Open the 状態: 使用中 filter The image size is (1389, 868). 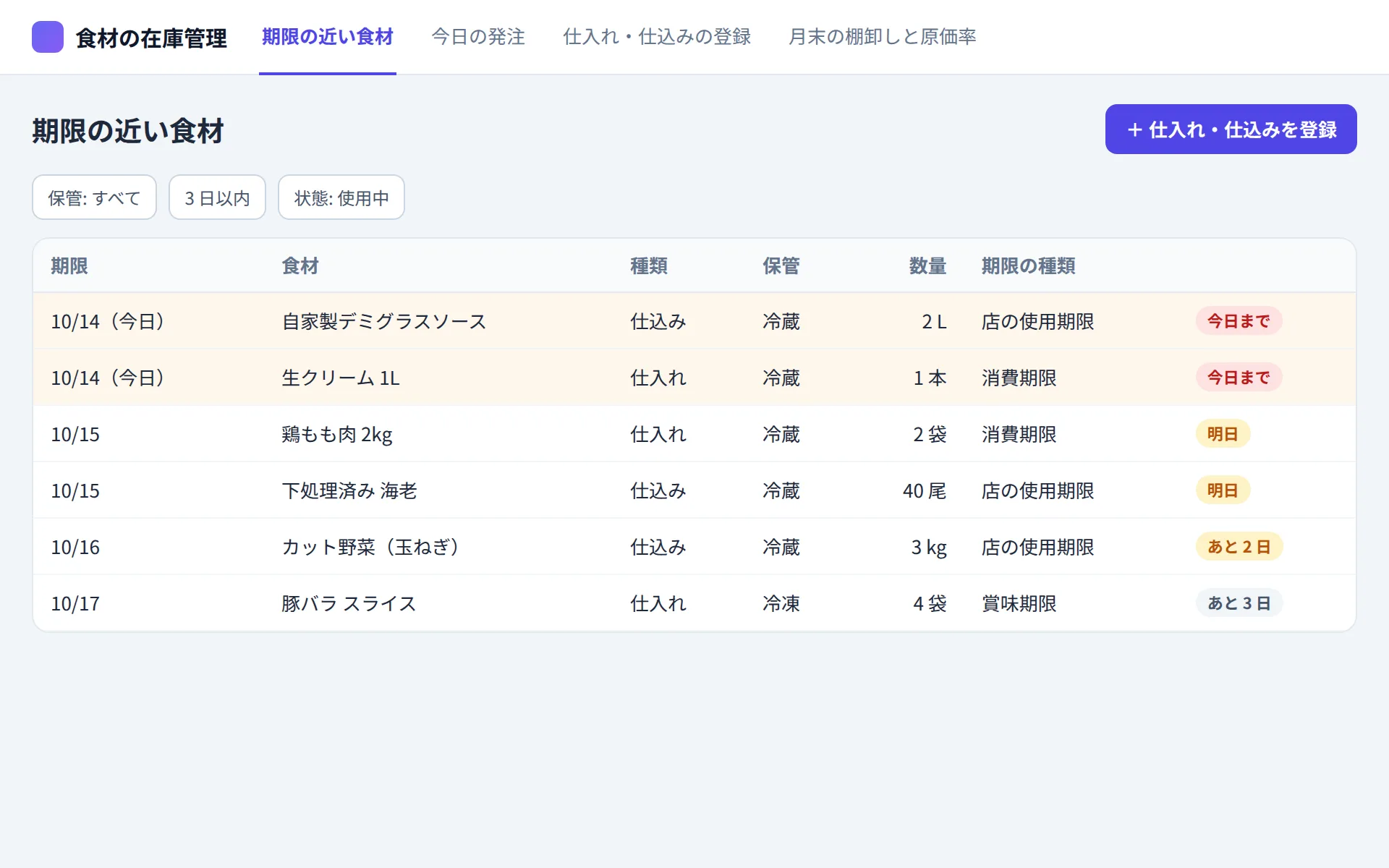(341, 197)
